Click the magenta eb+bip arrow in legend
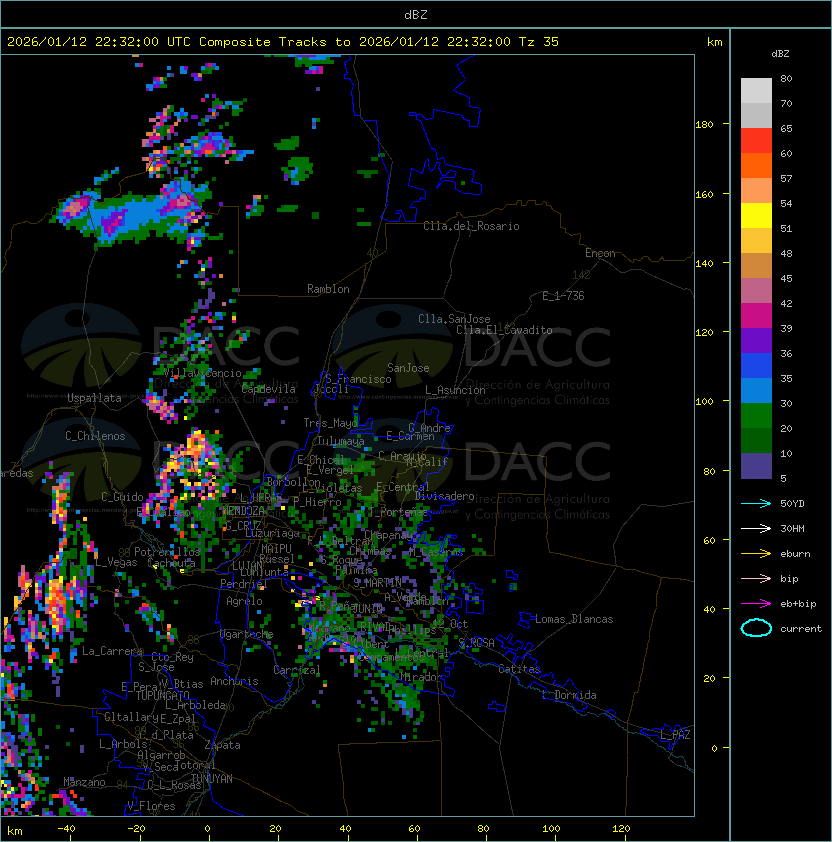The height and width of the screenshot is (842, 832). pyautogui.click(x=756, y=604)
